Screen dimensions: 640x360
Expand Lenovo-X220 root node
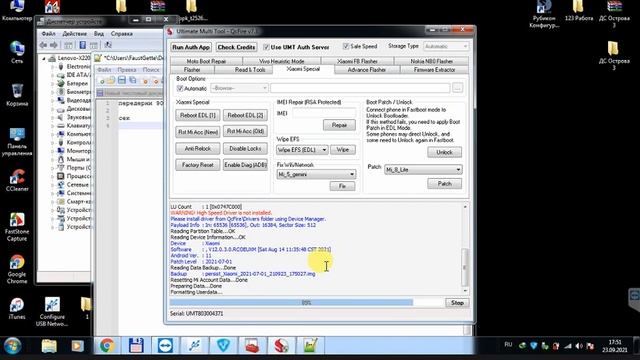coord(44,58)
